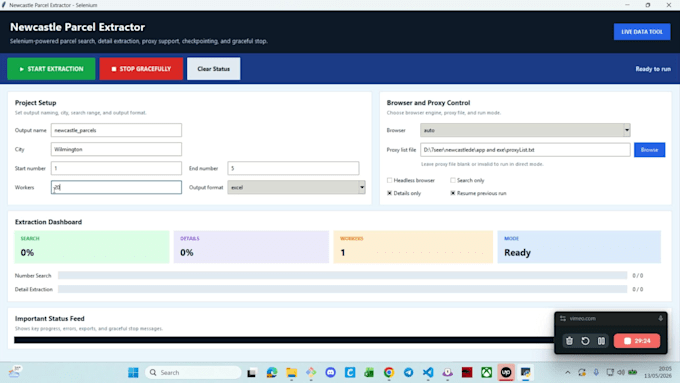Click the WORKERS dashboard card
The image size is (680, 383).
pyautogui.click(x=413, y=247)
